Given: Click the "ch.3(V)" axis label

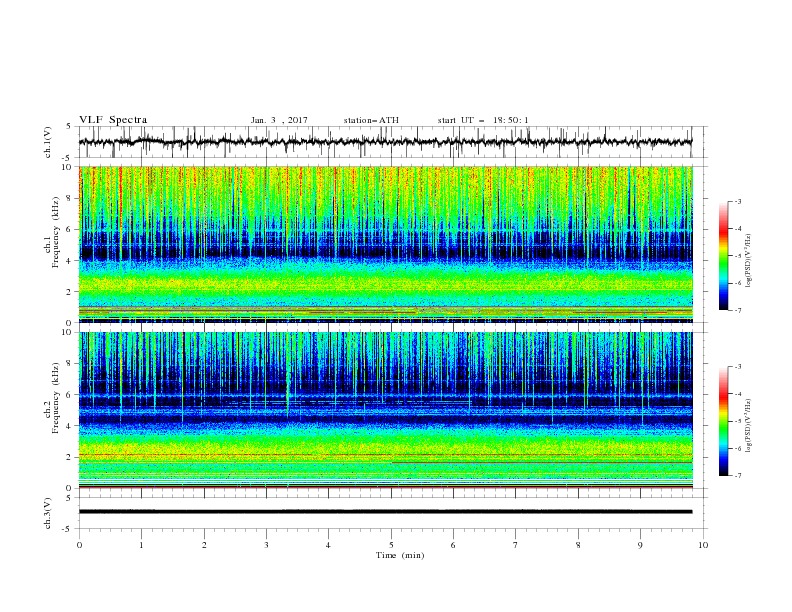Looking at the screenshot, I should (48, 513).
